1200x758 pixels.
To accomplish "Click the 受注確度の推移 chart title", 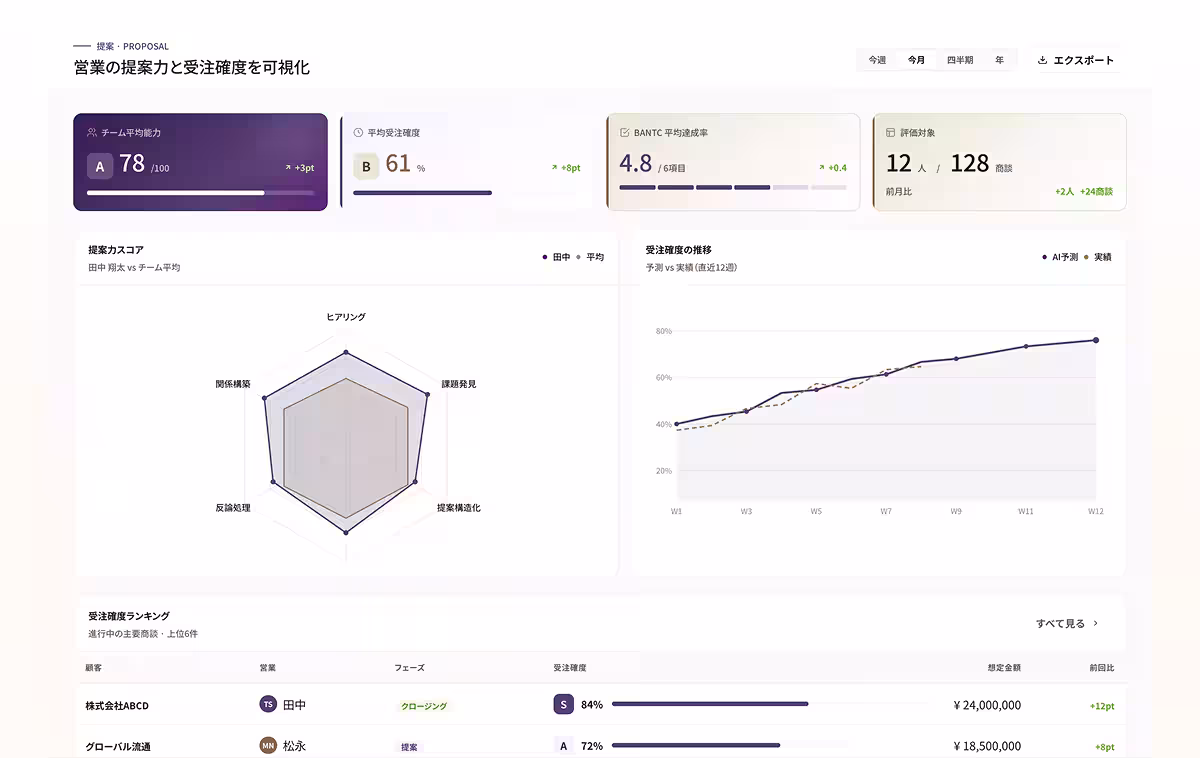I will tap(679, 250).
